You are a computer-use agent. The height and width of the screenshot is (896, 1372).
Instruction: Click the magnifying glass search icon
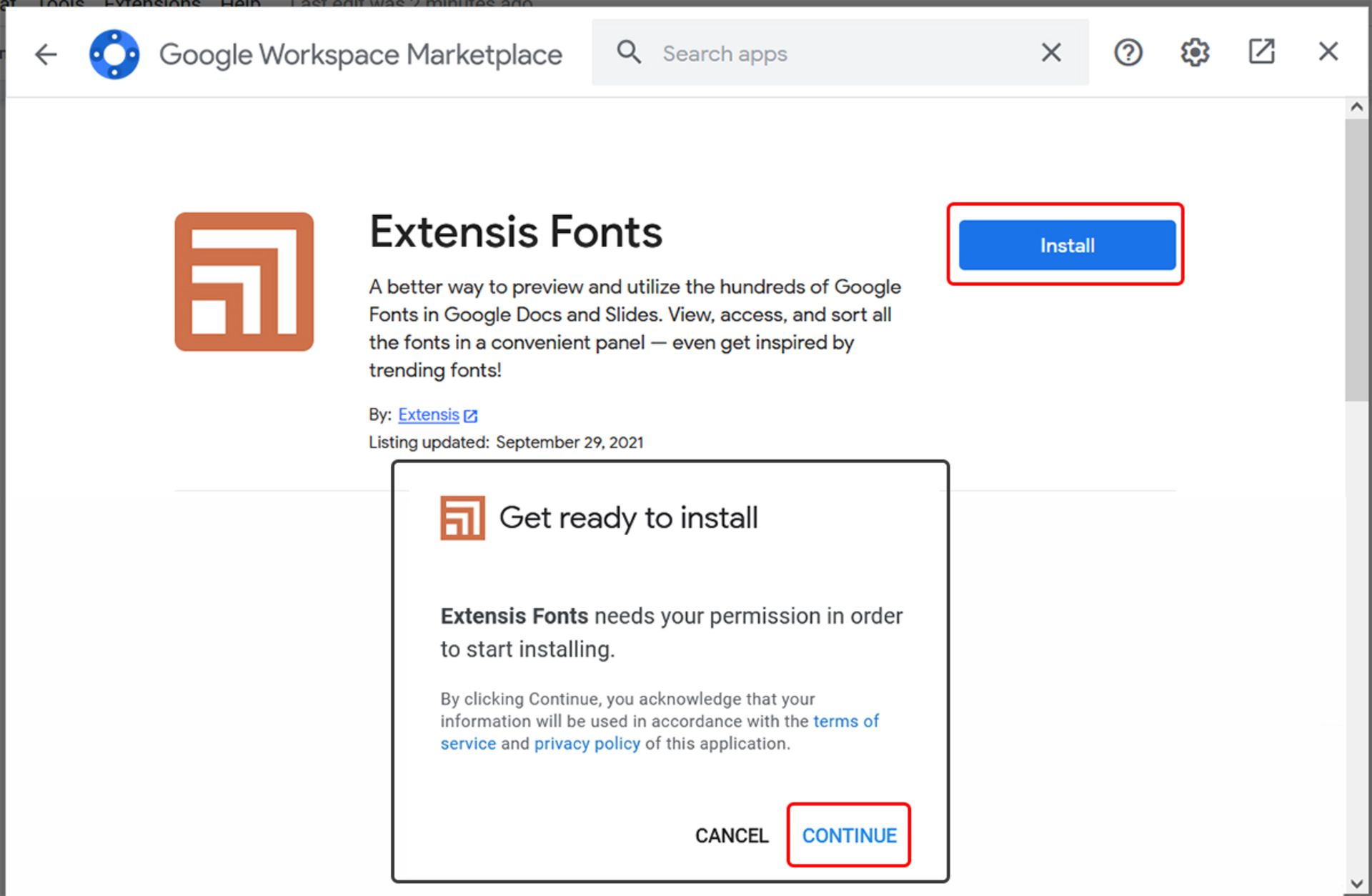tap(628, 52)
